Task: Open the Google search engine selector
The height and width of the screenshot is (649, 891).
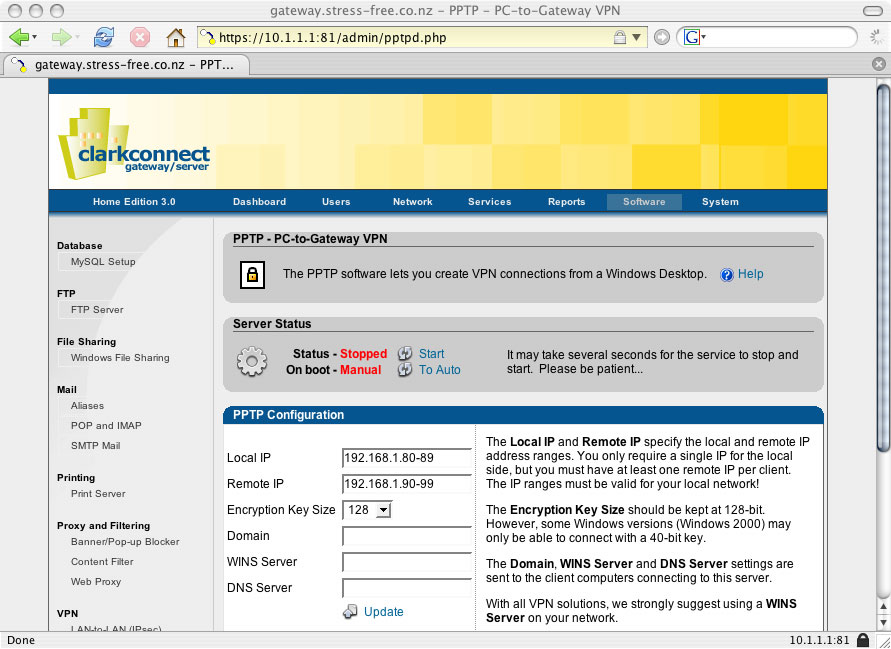Action: pyautogui.click(x=694, y=38)
